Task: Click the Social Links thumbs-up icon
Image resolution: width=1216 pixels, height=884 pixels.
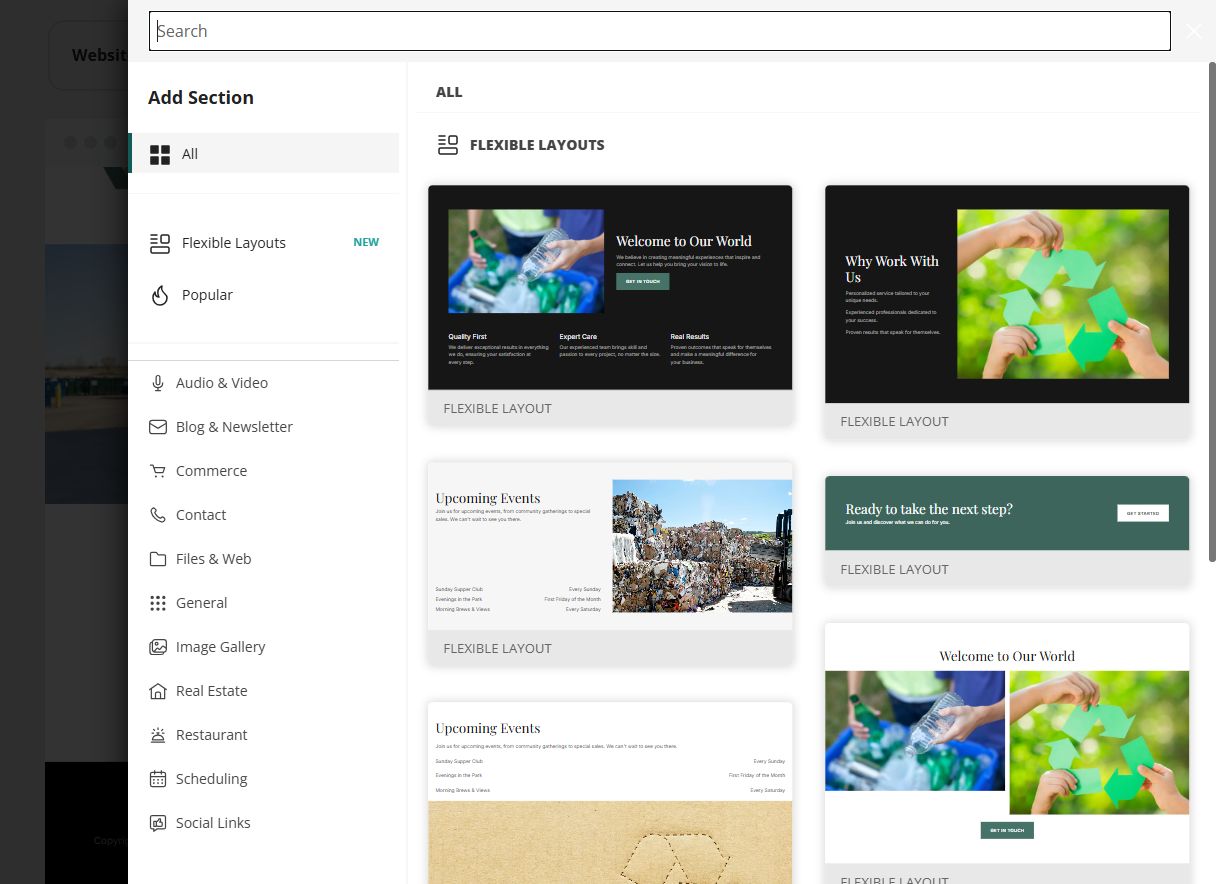Action: pyautogui.click(x=158, y=823)
